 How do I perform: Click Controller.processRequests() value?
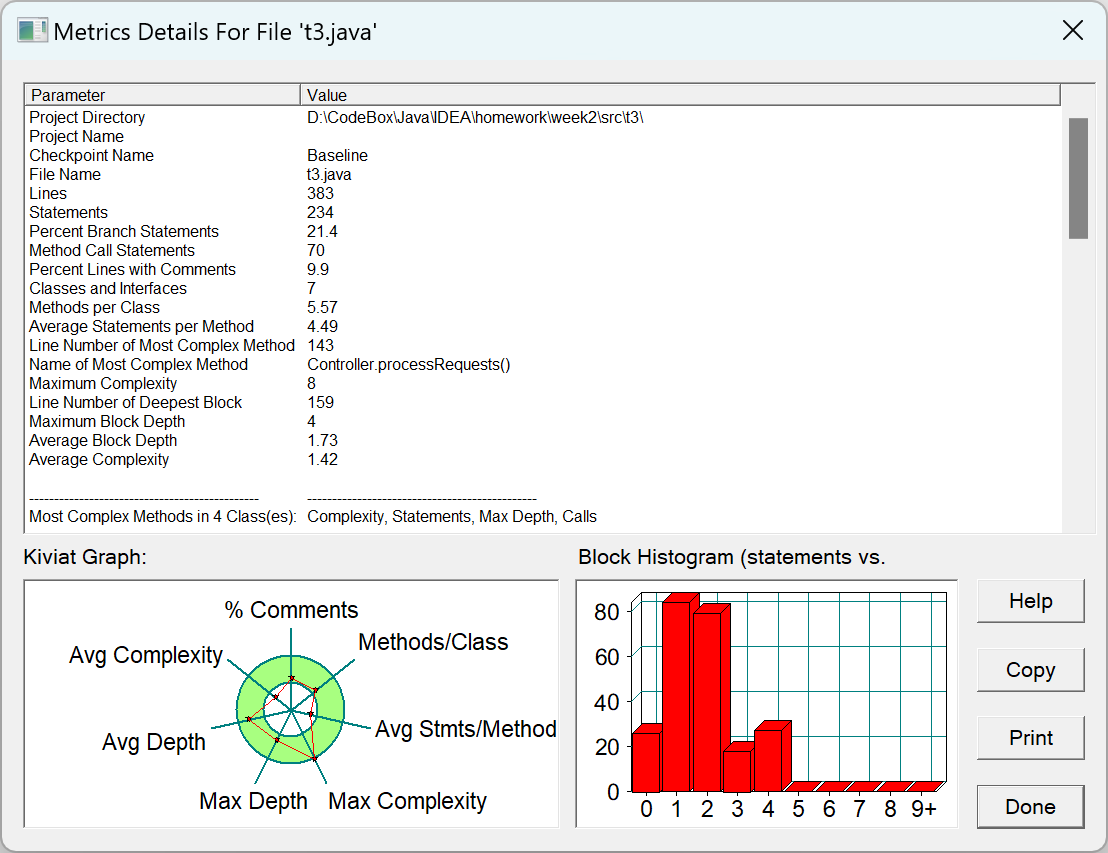point(408,365)
